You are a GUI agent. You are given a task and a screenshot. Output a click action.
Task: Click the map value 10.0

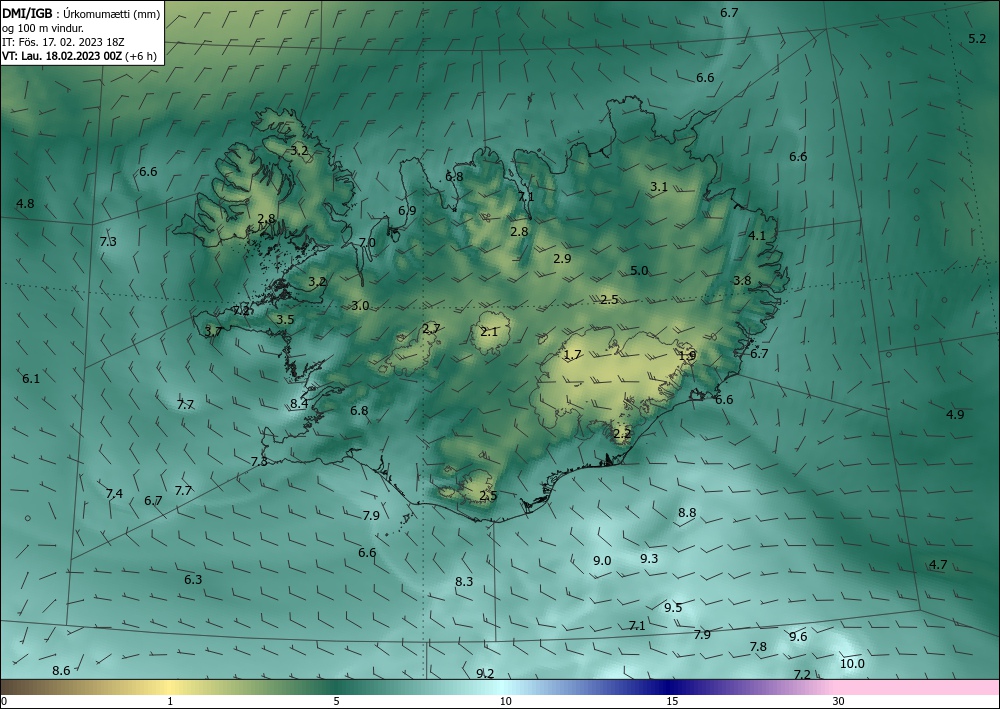[852, 664]
